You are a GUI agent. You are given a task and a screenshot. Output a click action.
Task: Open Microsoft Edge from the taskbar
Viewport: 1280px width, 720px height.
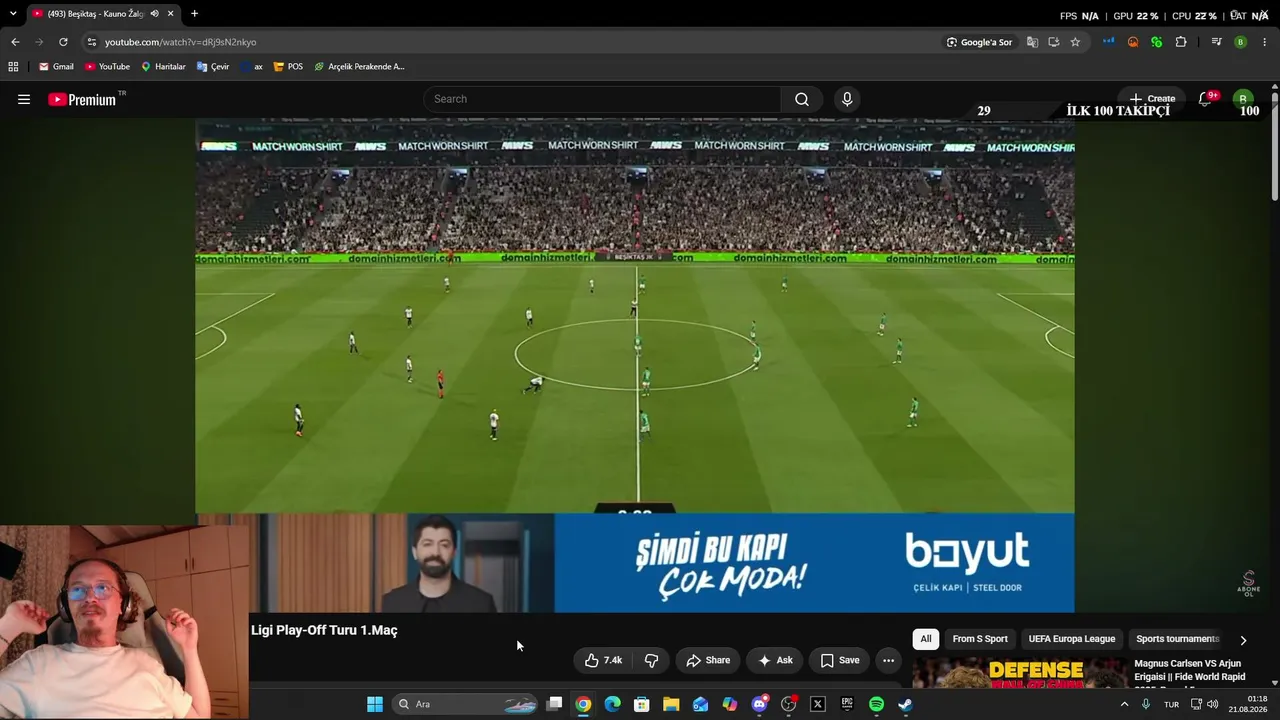point(612,704)
